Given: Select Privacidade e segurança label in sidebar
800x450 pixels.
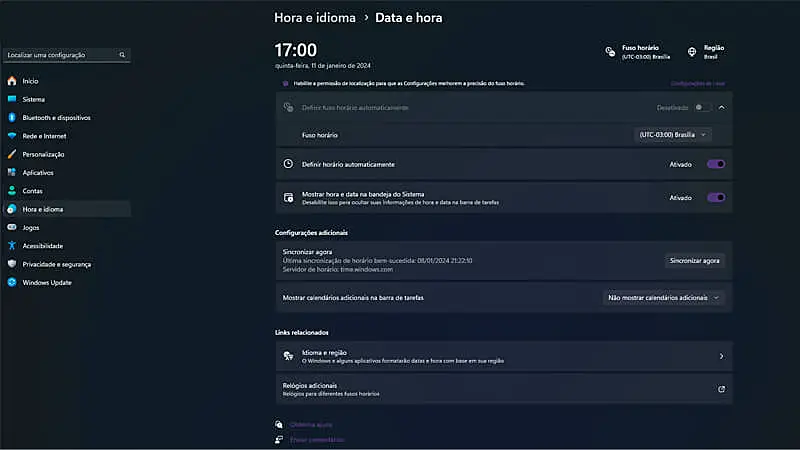Looking at the screenshot, I should (x=57, y=264).
